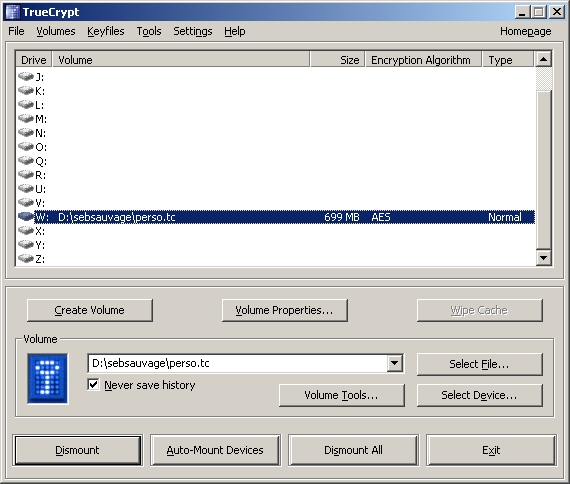The height and width of the screenshot is (484, 570).
Task: Exit TrueCrypt with Exit button
Action: [x=491, y=450]
